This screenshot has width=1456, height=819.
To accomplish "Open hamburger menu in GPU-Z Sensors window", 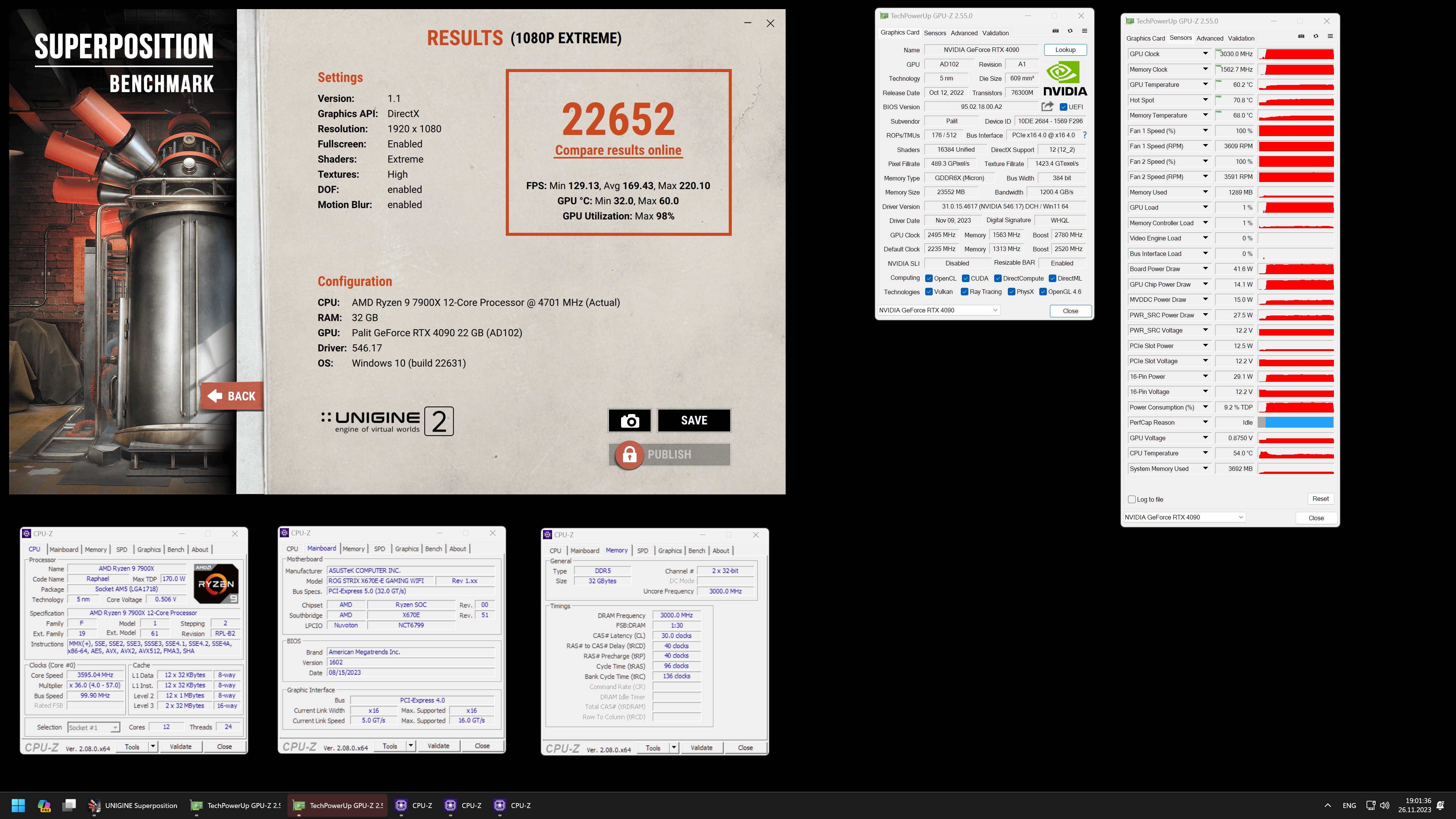I will (1330, 36).
